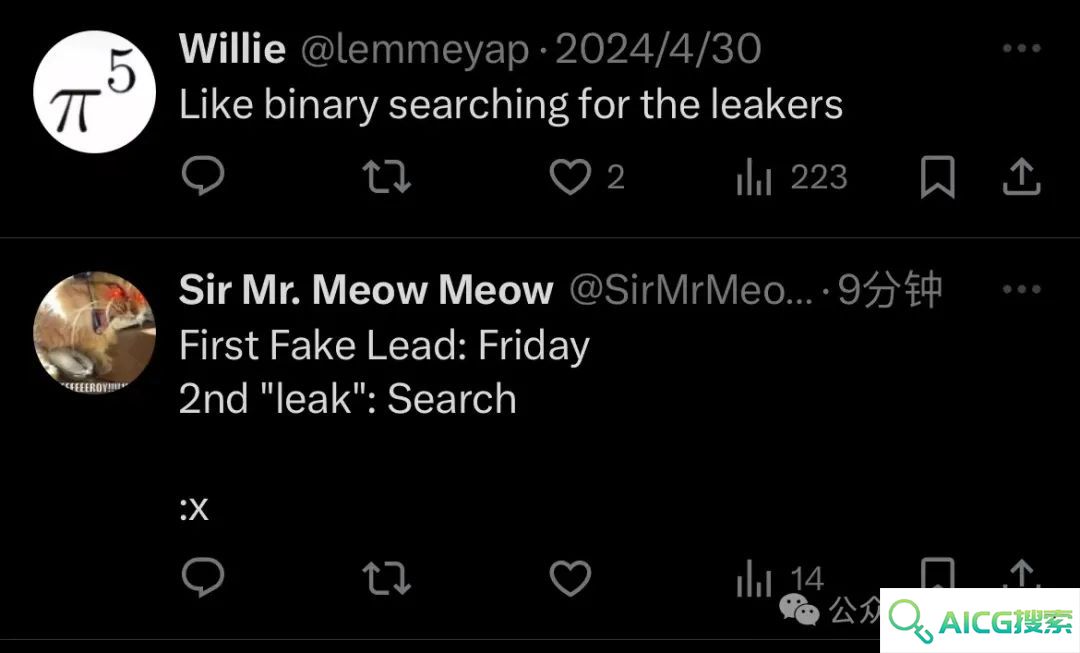Retweet the First Fake Lead tweet

387,578
